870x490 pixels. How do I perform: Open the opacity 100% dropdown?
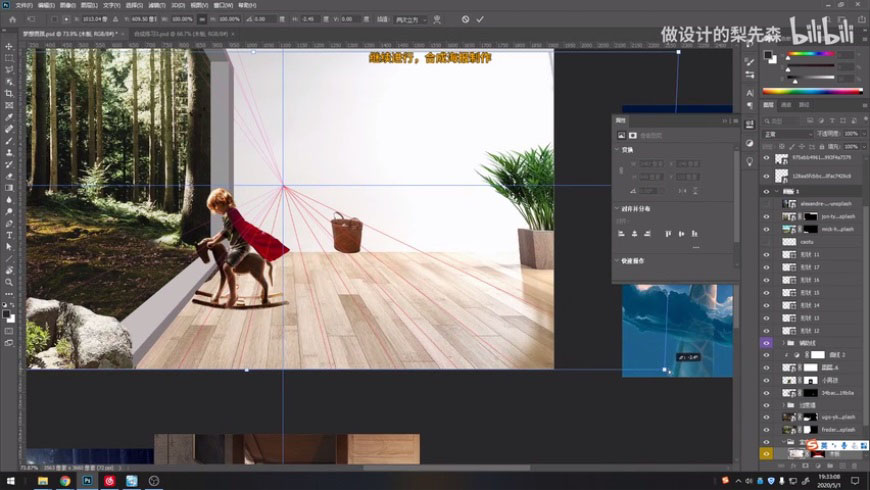864,134
